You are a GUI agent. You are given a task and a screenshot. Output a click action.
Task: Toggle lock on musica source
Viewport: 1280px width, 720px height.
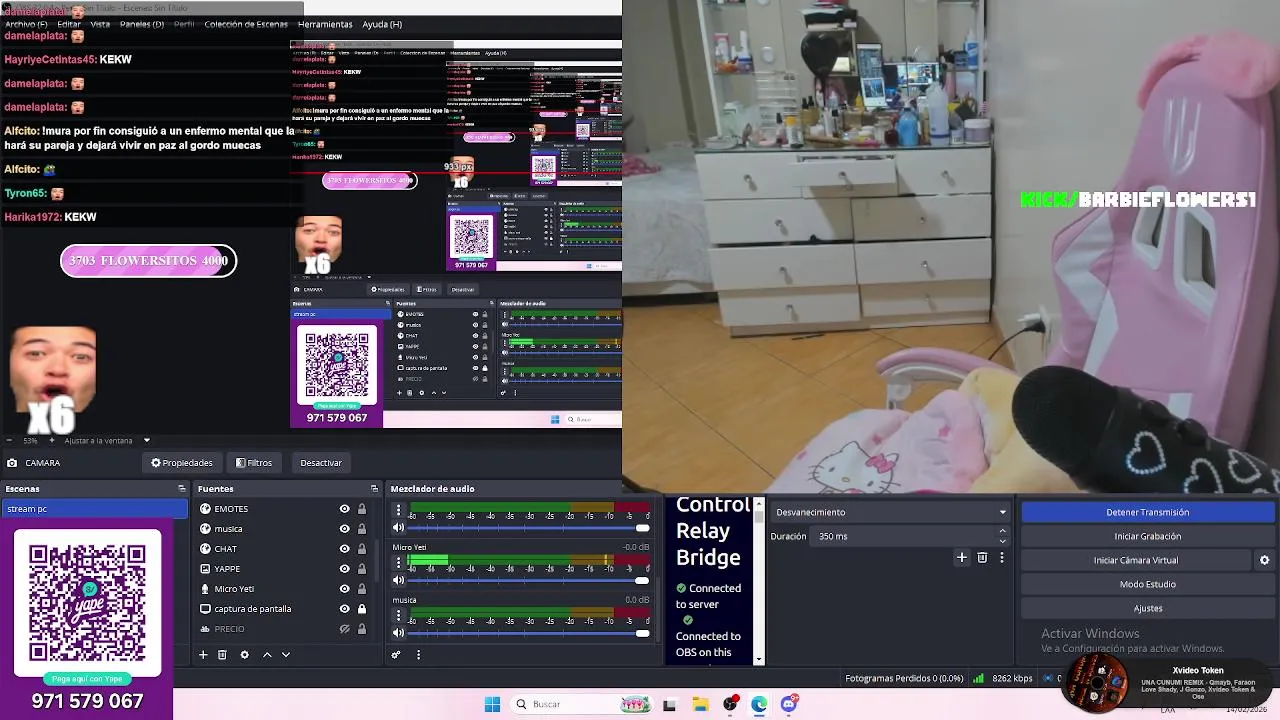(x=361, y=529)
